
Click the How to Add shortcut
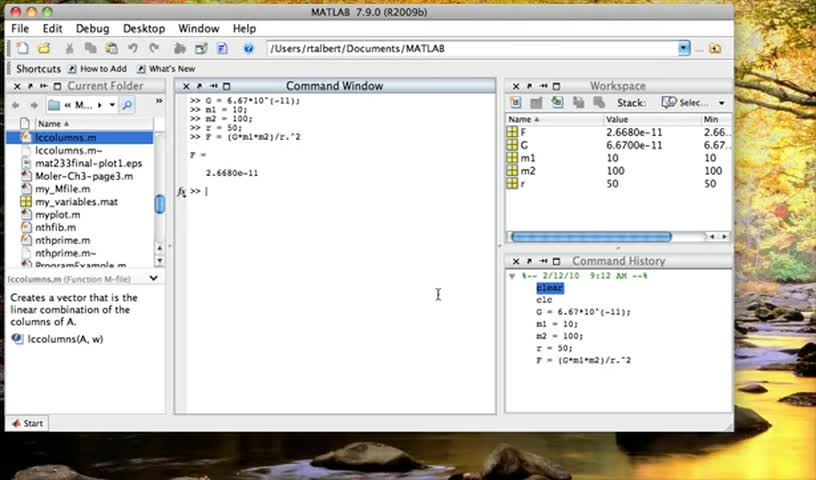point(98,69)
